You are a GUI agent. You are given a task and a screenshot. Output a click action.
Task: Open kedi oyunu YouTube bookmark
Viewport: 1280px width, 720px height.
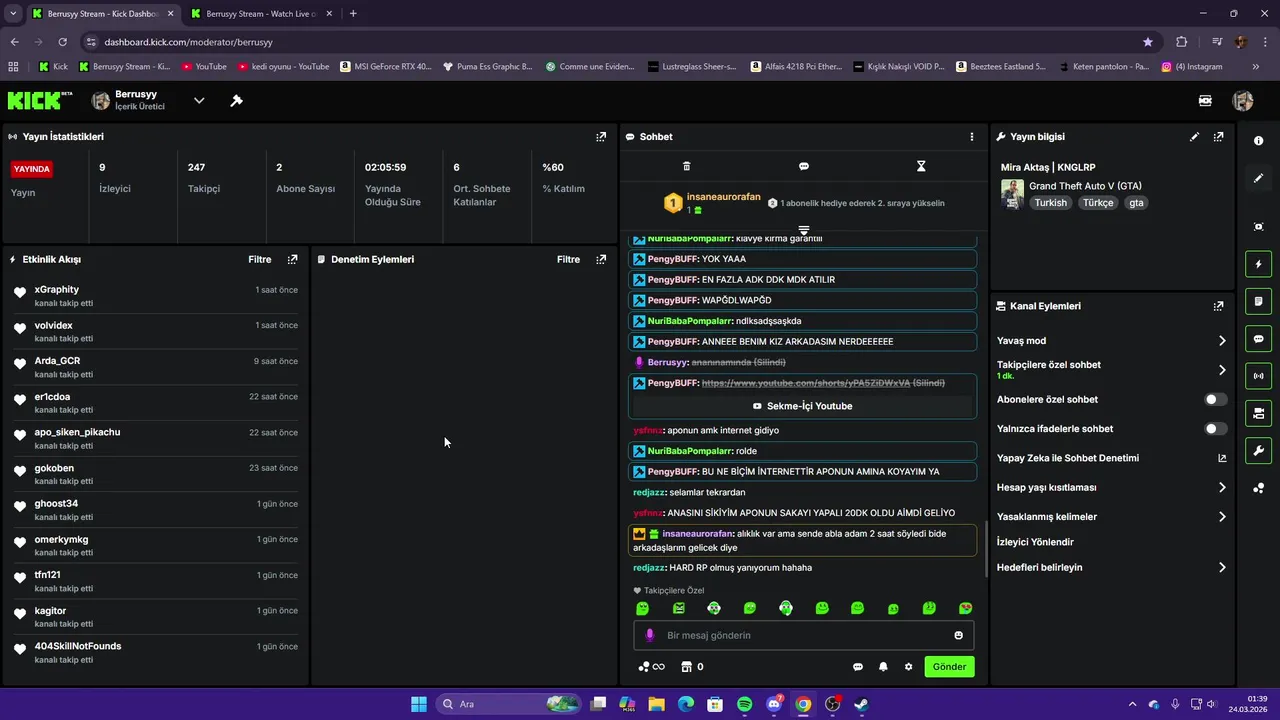283,67
